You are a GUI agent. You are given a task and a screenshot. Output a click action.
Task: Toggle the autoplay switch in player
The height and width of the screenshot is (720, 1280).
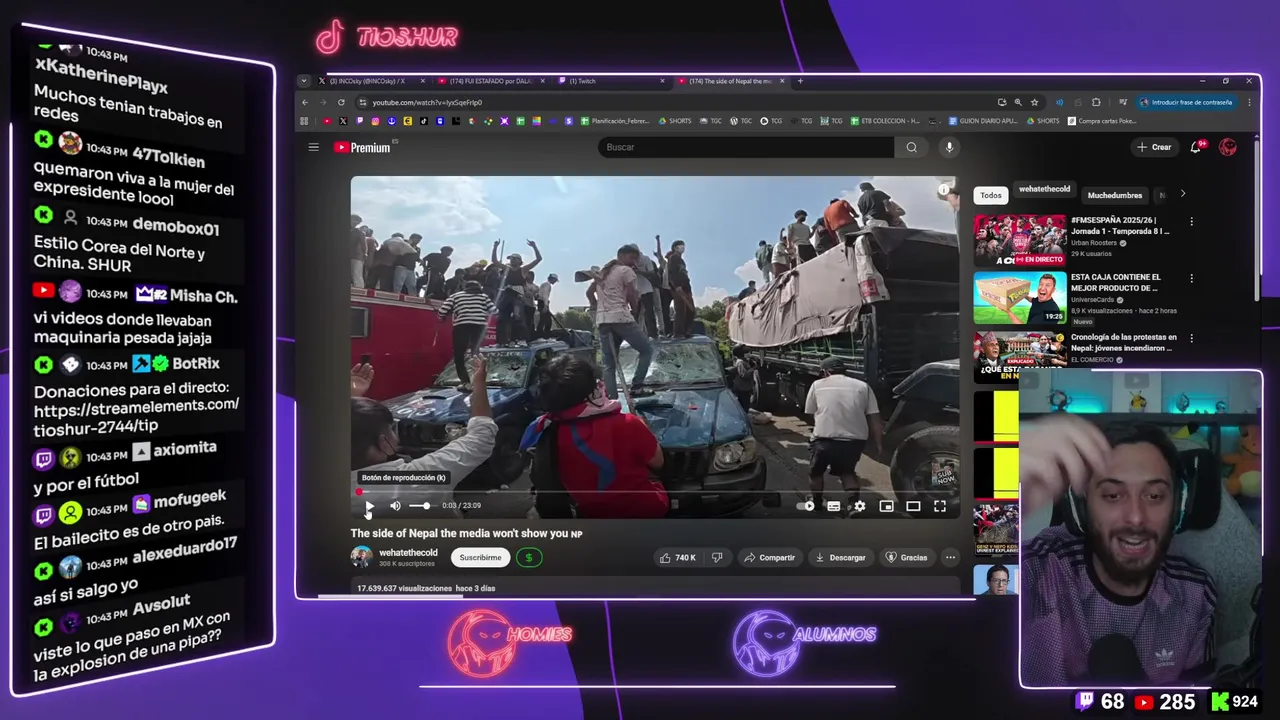pos(806,506)
